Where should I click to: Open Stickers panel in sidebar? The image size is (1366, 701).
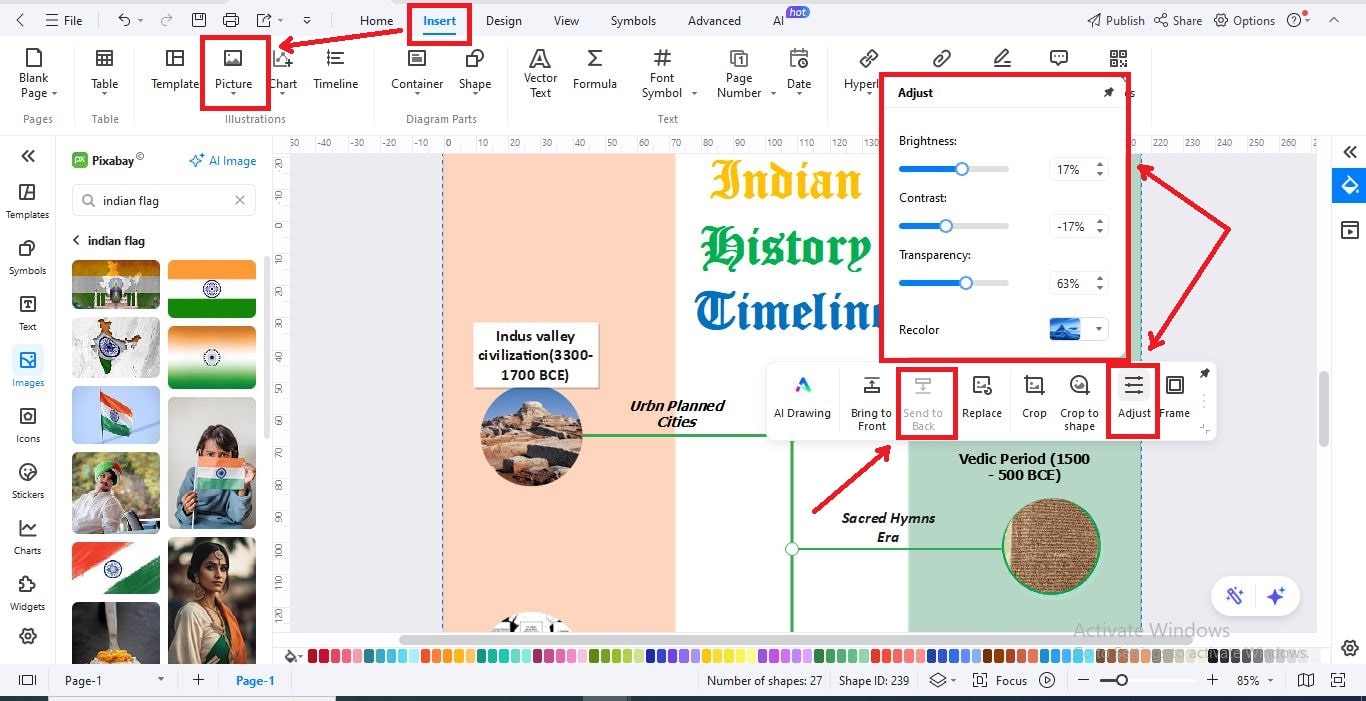coord(28,480)
